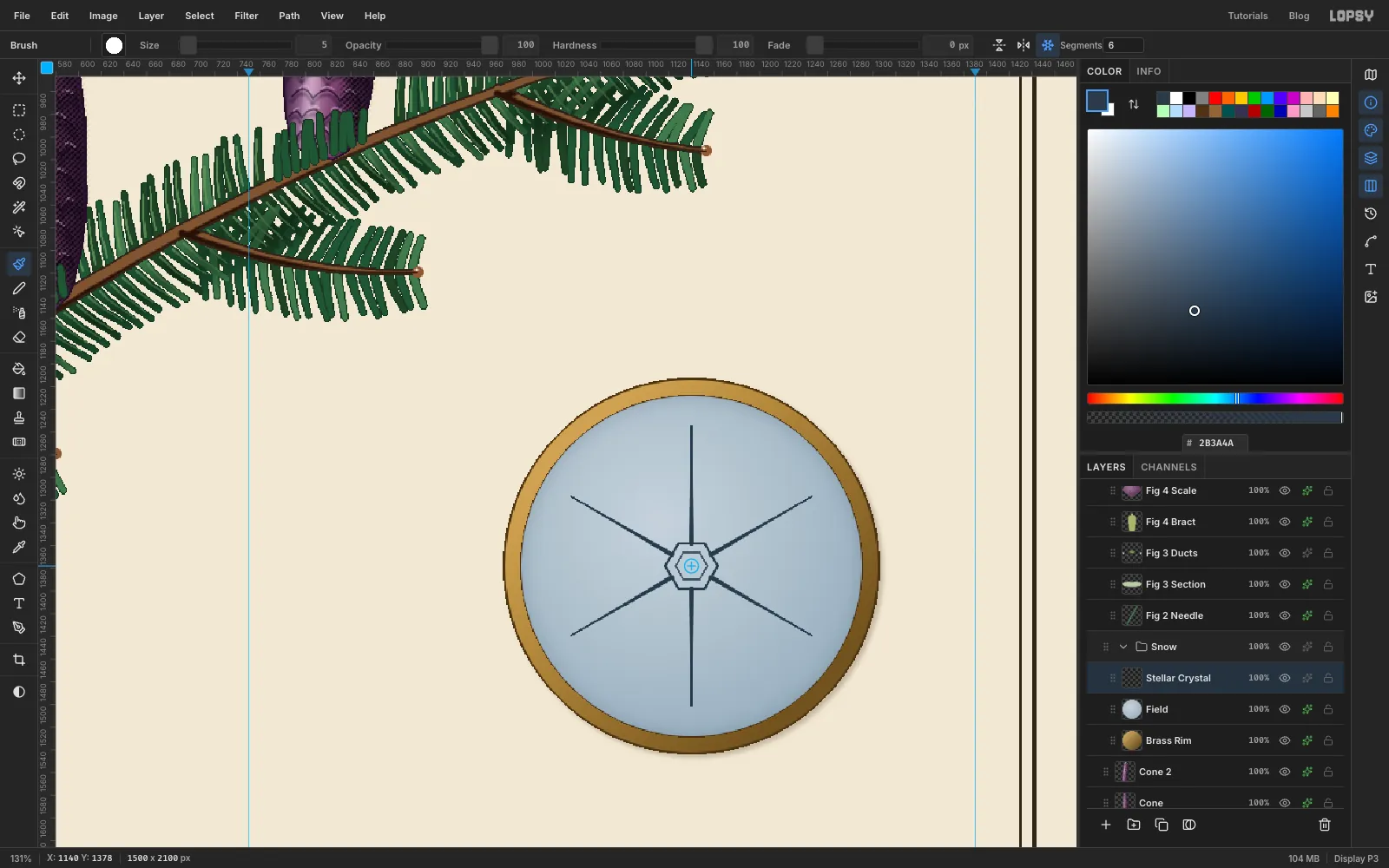The height and width of the screenshot is (868, 1389).
Task: Select the Crop tool
Action: [19, 660]
